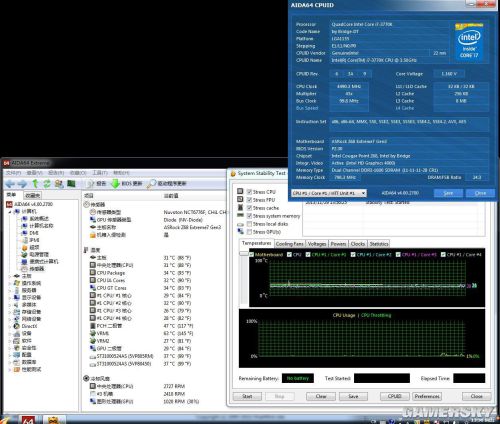This screenshot has height=424, width=500.
Task: Toggle the Stress CPU checkbox
Action: click(x=249, y=192)
